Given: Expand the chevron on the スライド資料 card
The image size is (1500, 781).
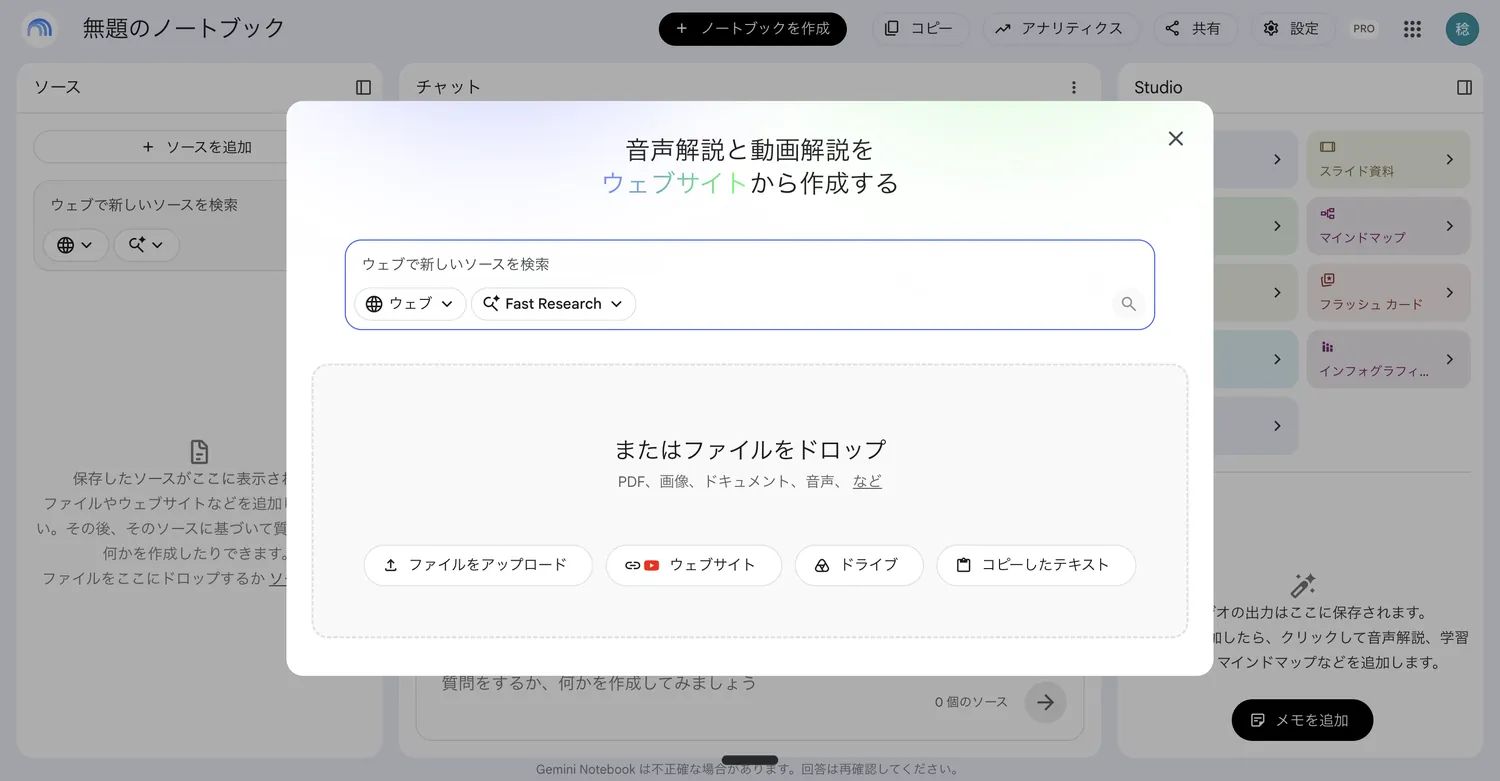Looking at the screenshot, I should pyautogui.click(x=1450, y=159).
